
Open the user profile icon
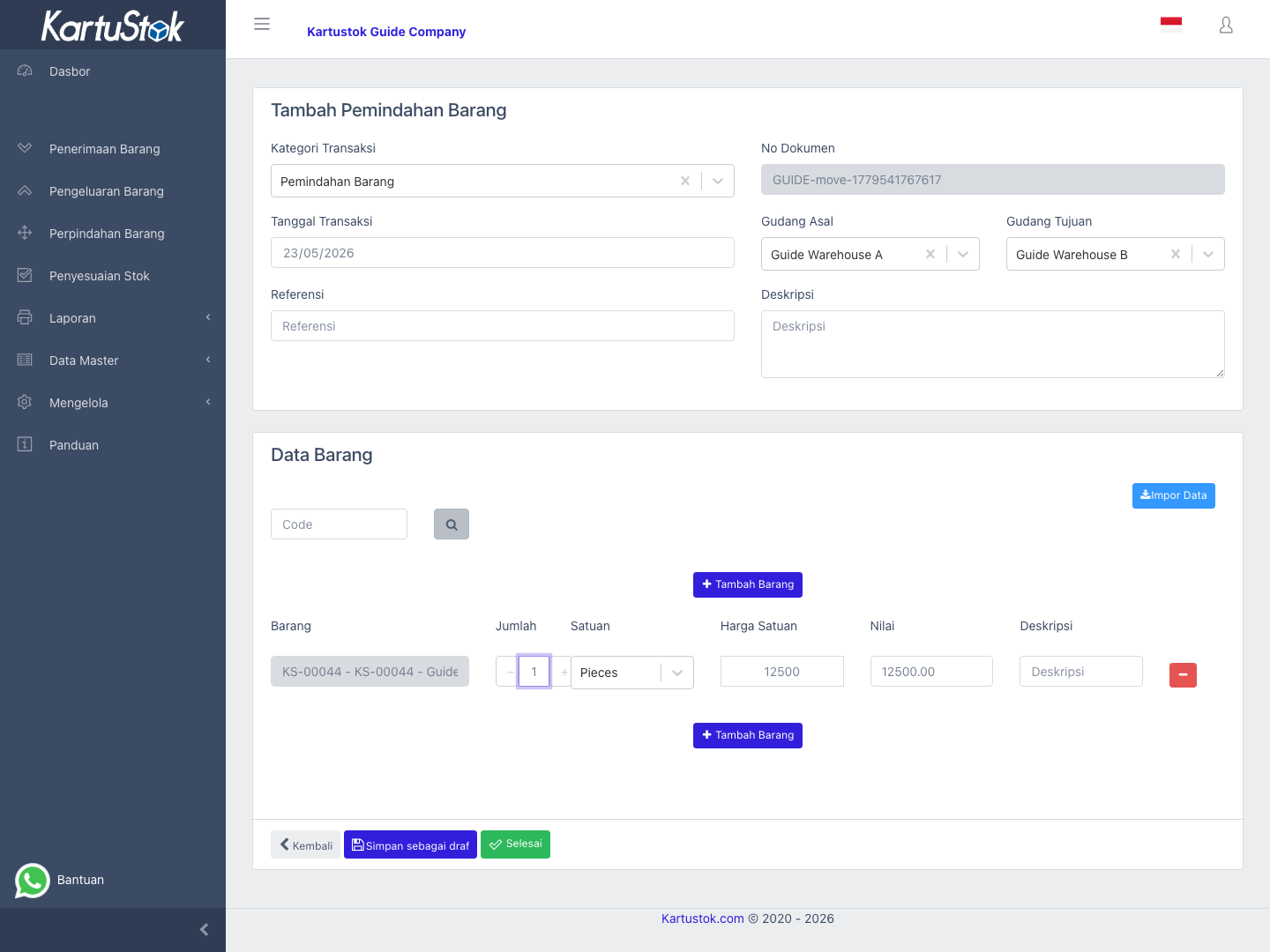coord(1226,25)
